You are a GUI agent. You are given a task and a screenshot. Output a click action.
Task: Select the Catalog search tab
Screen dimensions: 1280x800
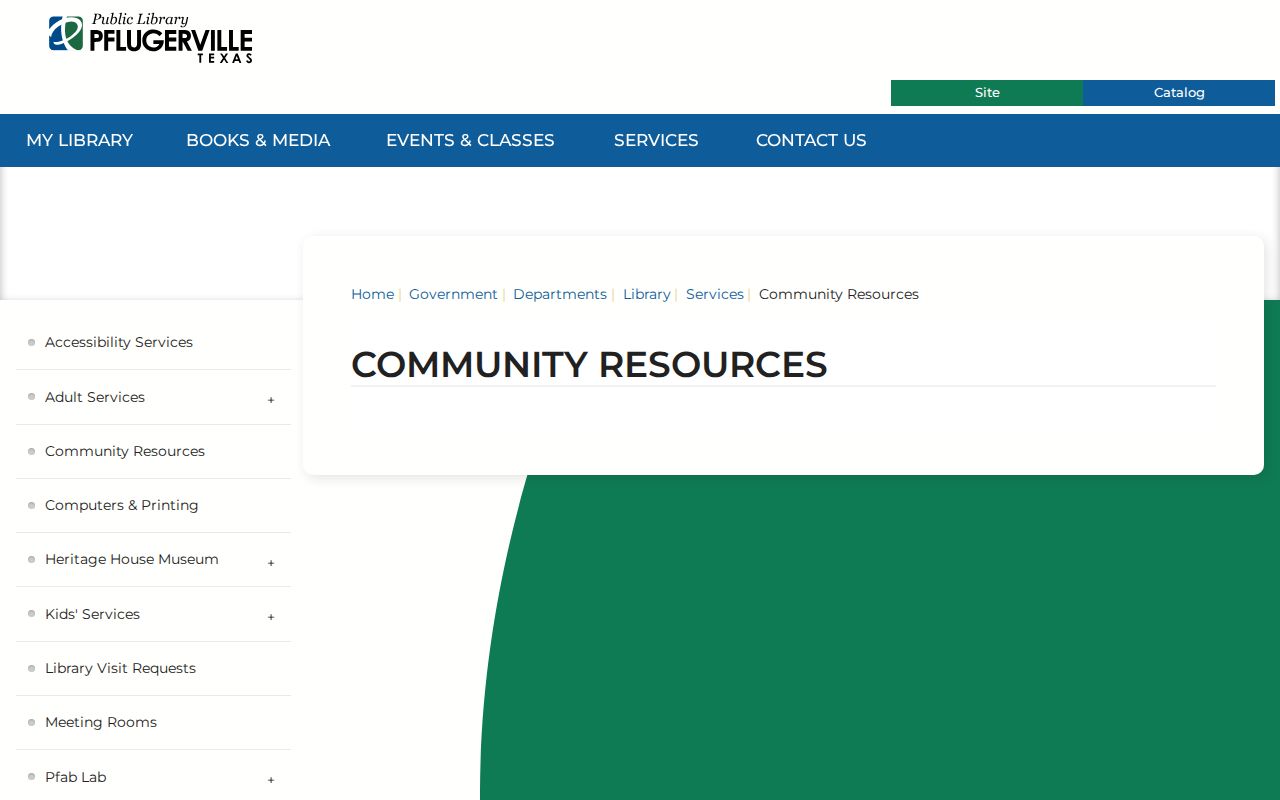[1179, 93]
